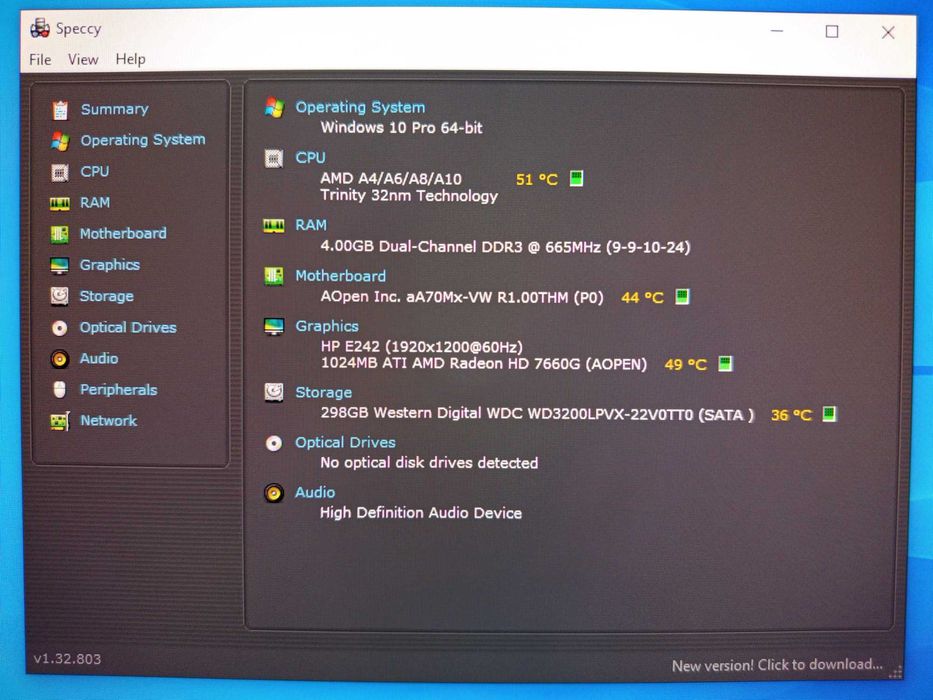Click 'High Definition Audio Device' text
The image size is (933, 700).
coord(421,513)
